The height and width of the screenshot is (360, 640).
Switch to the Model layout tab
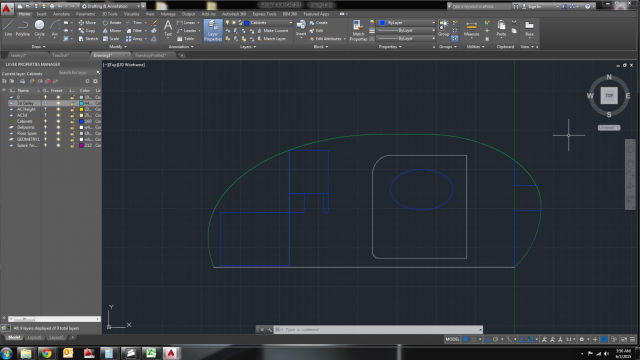pyautogui.click(x=14, y=338)
